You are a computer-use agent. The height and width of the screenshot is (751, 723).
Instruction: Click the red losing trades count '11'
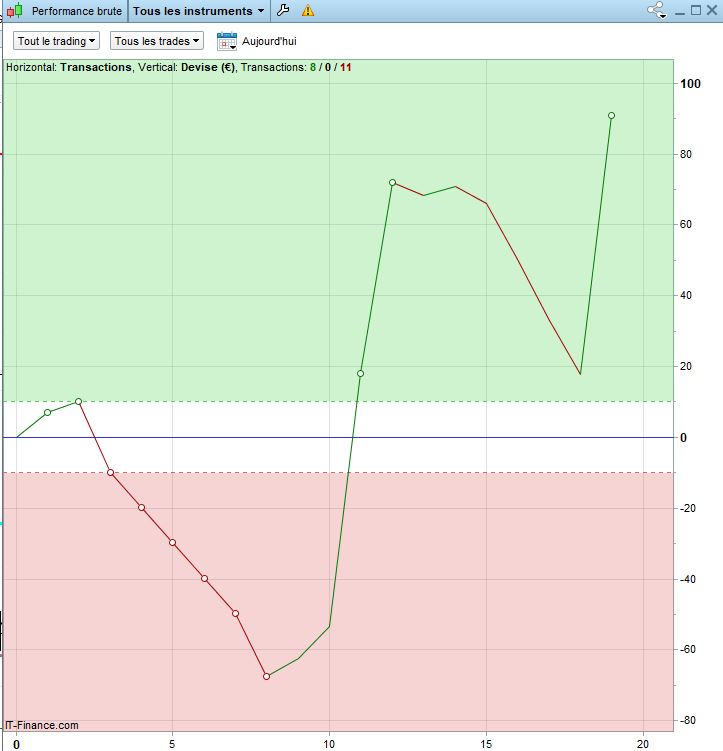click(346, 68)
